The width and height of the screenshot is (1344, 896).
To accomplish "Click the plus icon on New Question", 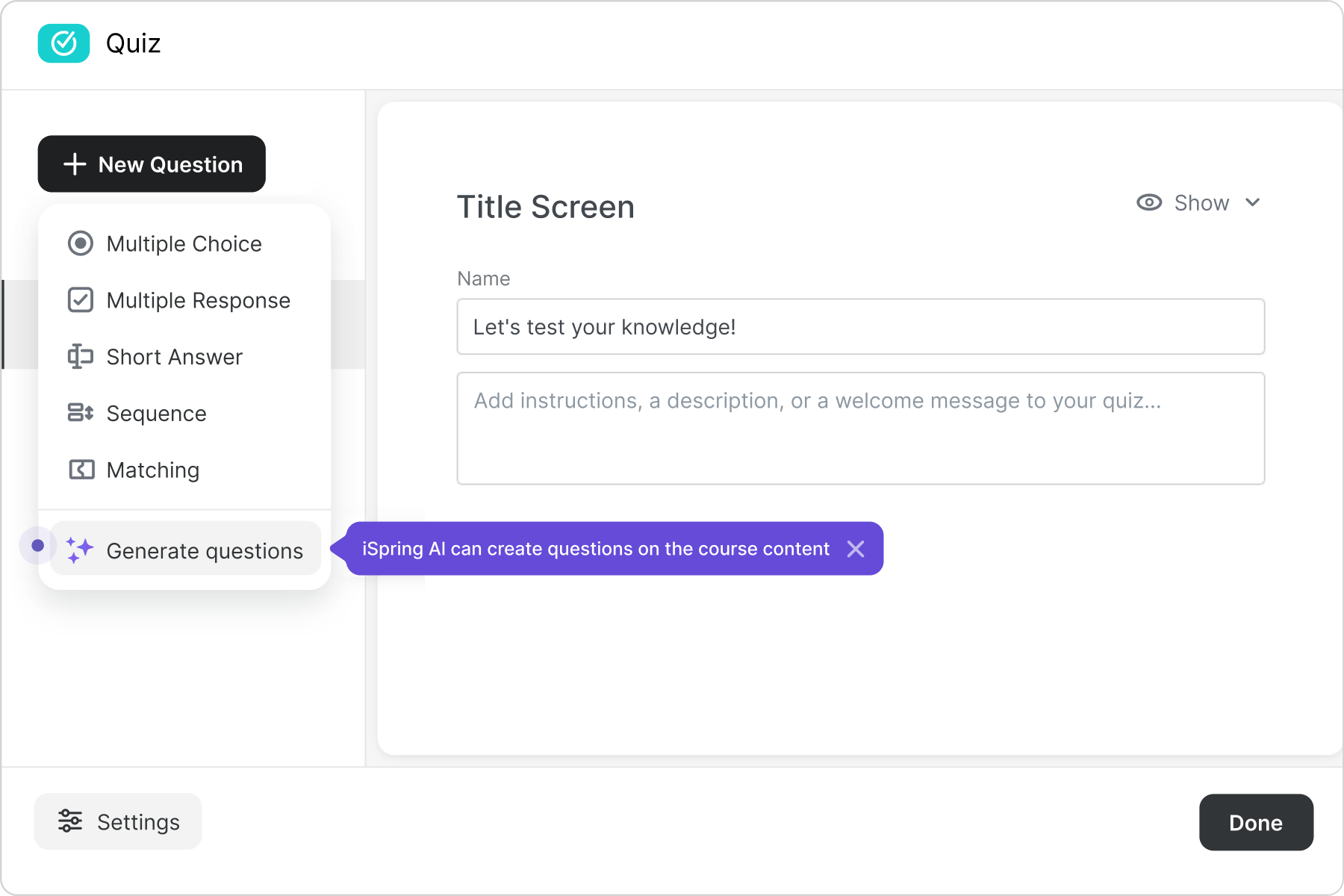I will click(x=75, y=164).
